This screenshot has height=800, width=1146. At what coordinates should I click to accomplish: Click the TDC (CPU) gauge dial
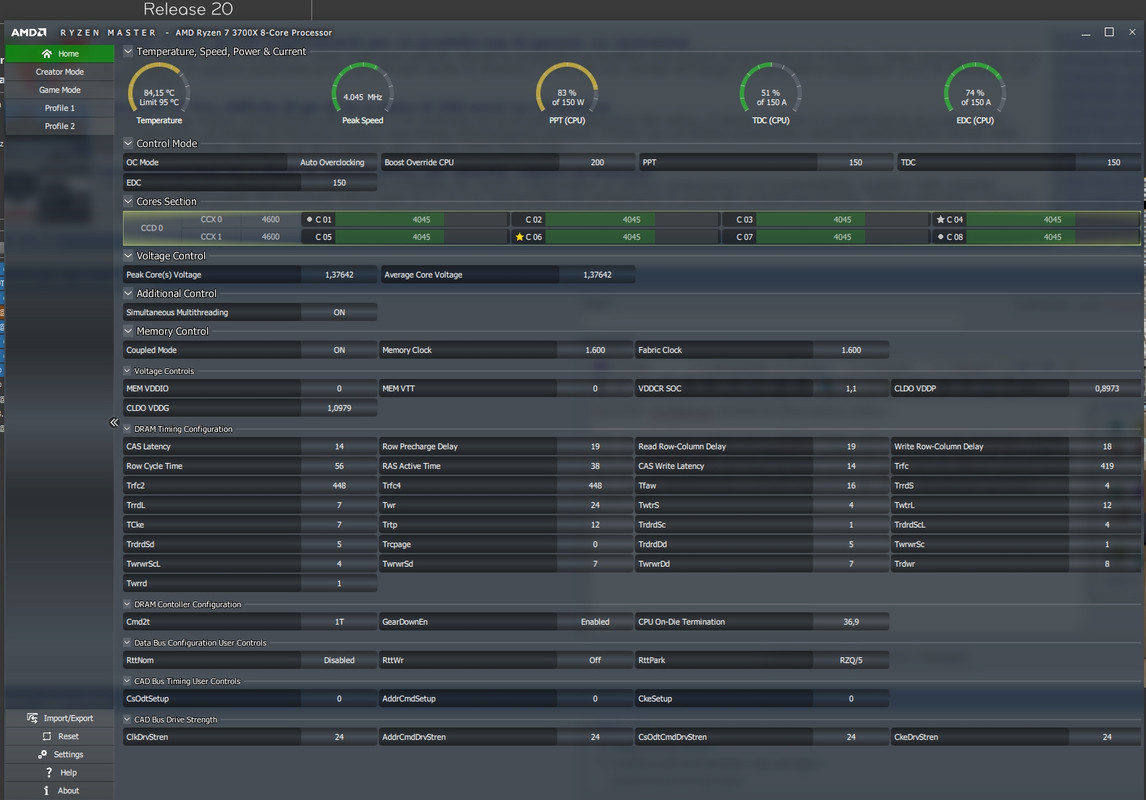coord(770,90)
